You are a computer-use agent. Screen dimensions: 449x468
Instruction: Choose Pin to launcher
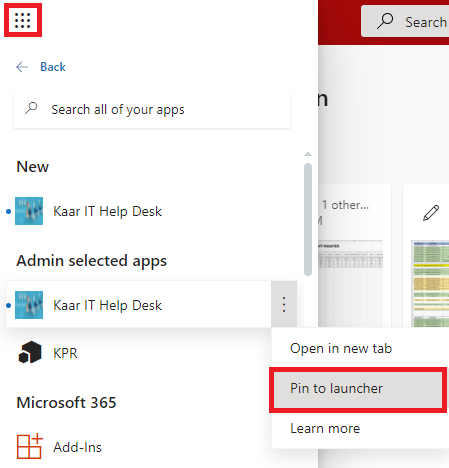[358, 389]
